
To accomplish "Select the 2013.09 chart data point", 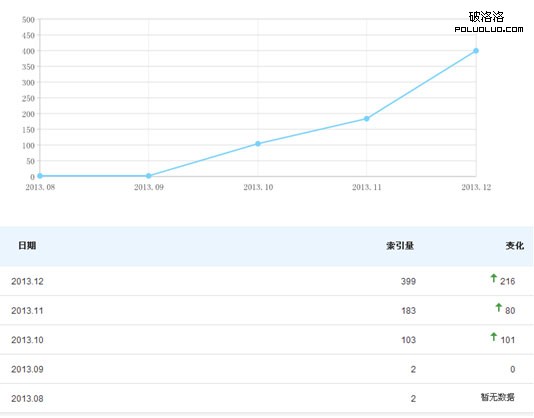I will tap(148, 176).
